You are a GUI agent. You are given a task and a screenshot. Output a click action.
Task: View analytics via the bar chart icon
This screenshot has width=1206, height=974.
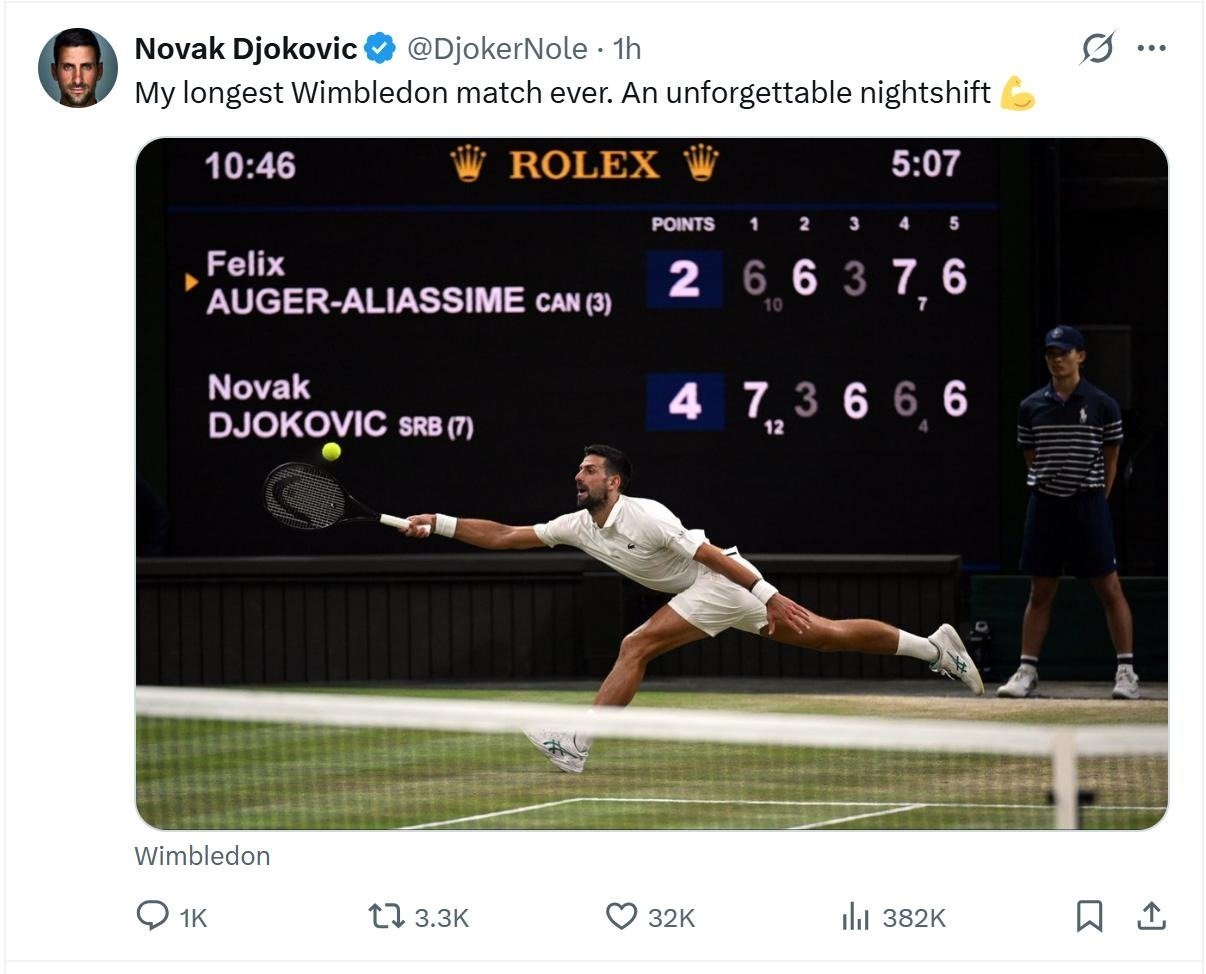point(855,916)
